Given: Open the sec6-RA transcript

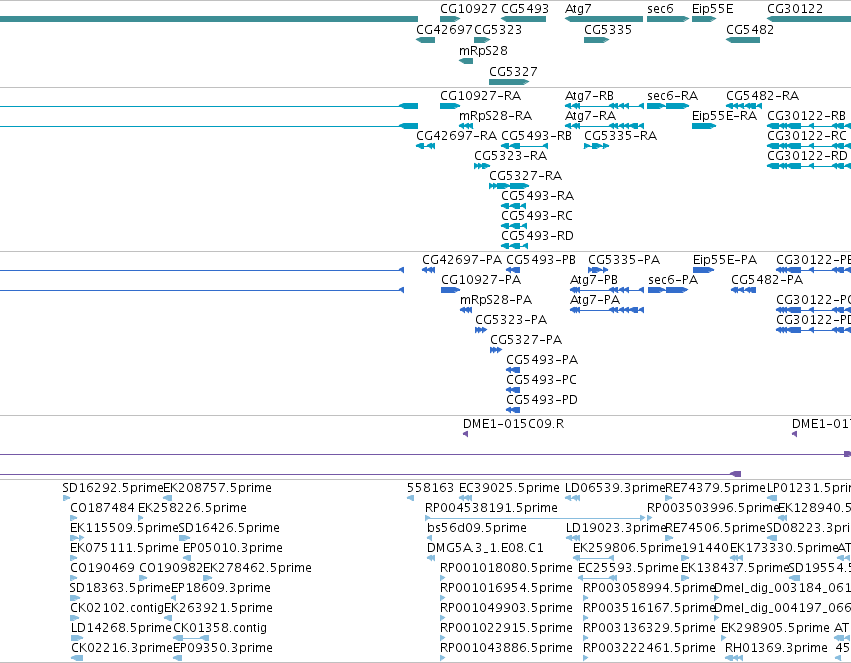Looking at the screenshot, I should (672, 96).
